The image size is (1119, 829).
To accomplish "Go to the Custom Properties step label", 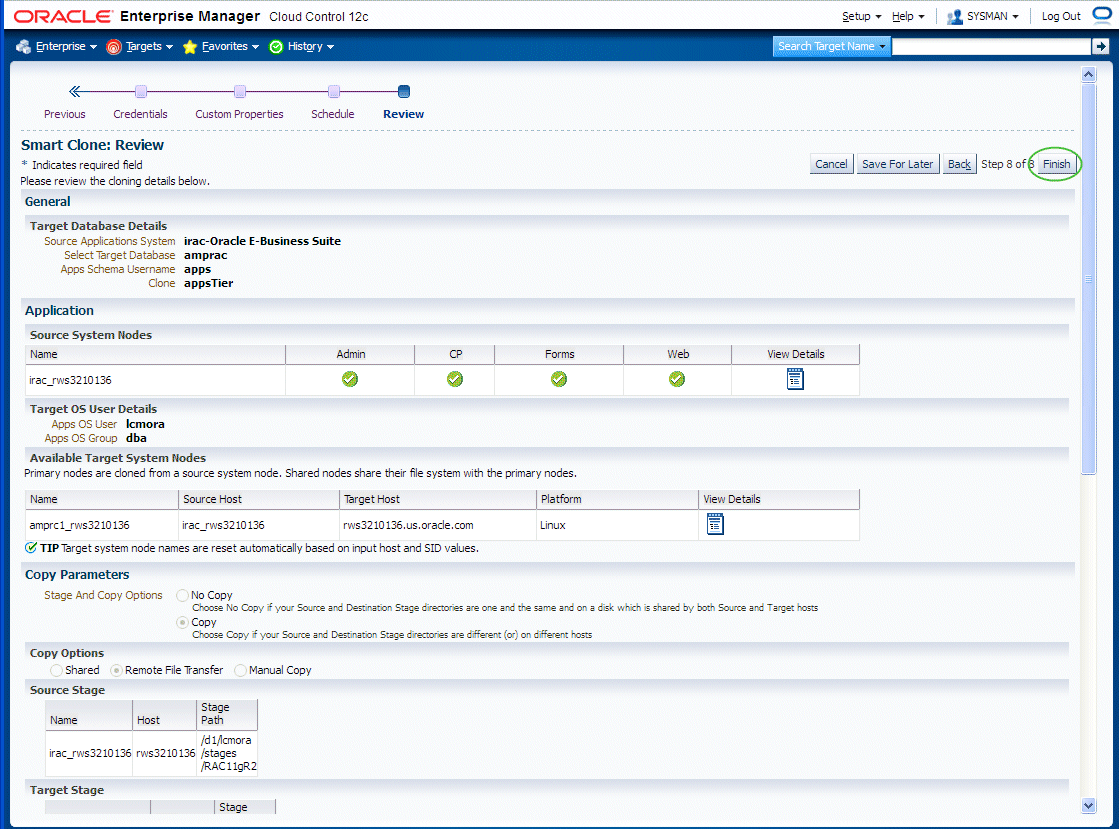I will tap(240, 114).
